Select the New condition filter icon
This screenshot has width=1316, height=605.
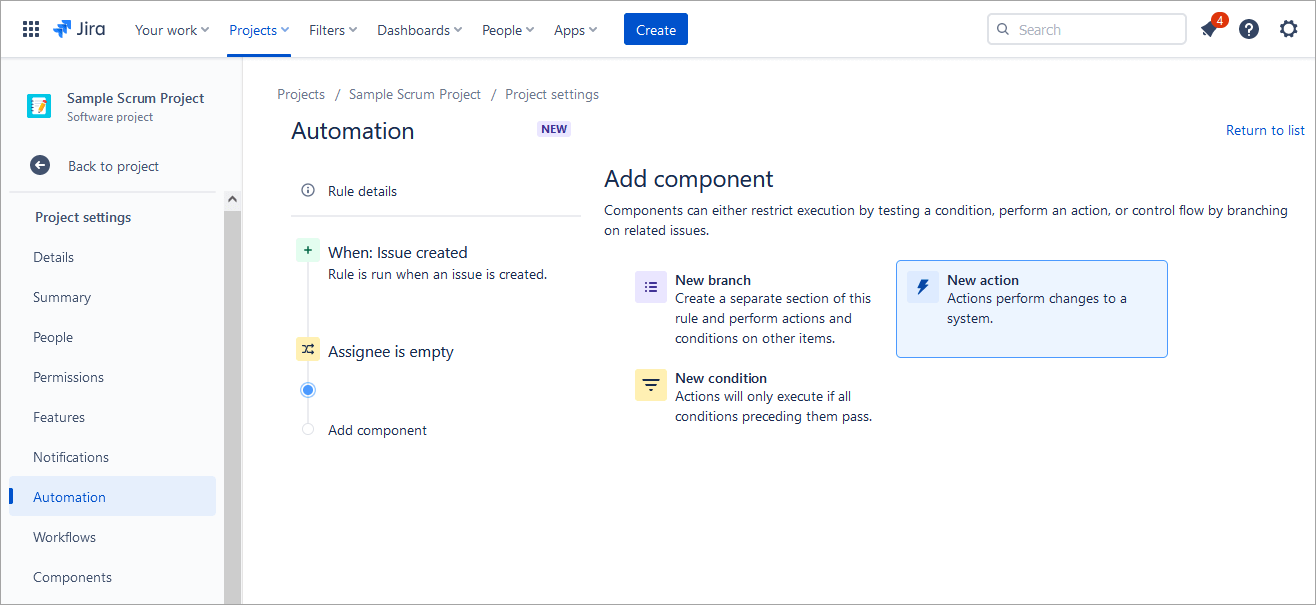[x=651, y=385]
